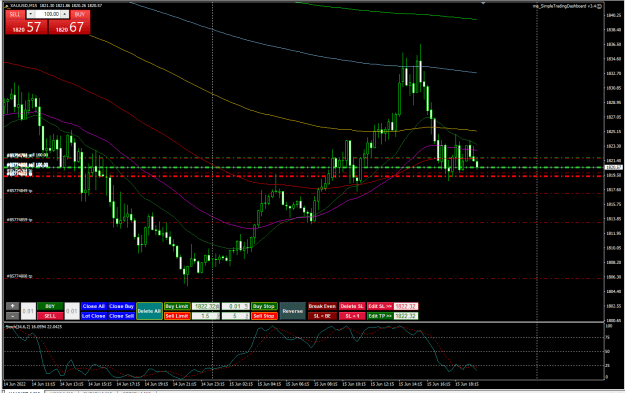Click the SL = BE button
Viewport: 625px width, 393px height.
click(322, 316)
